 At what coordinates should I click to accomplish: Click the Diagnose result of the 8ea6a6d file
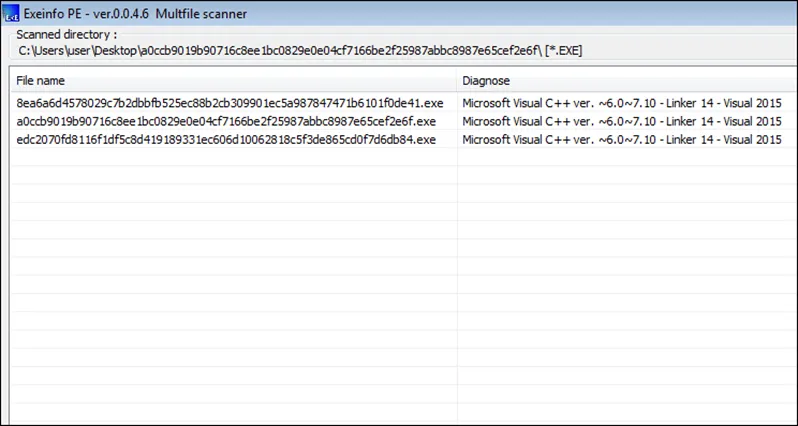pos(621,103)
